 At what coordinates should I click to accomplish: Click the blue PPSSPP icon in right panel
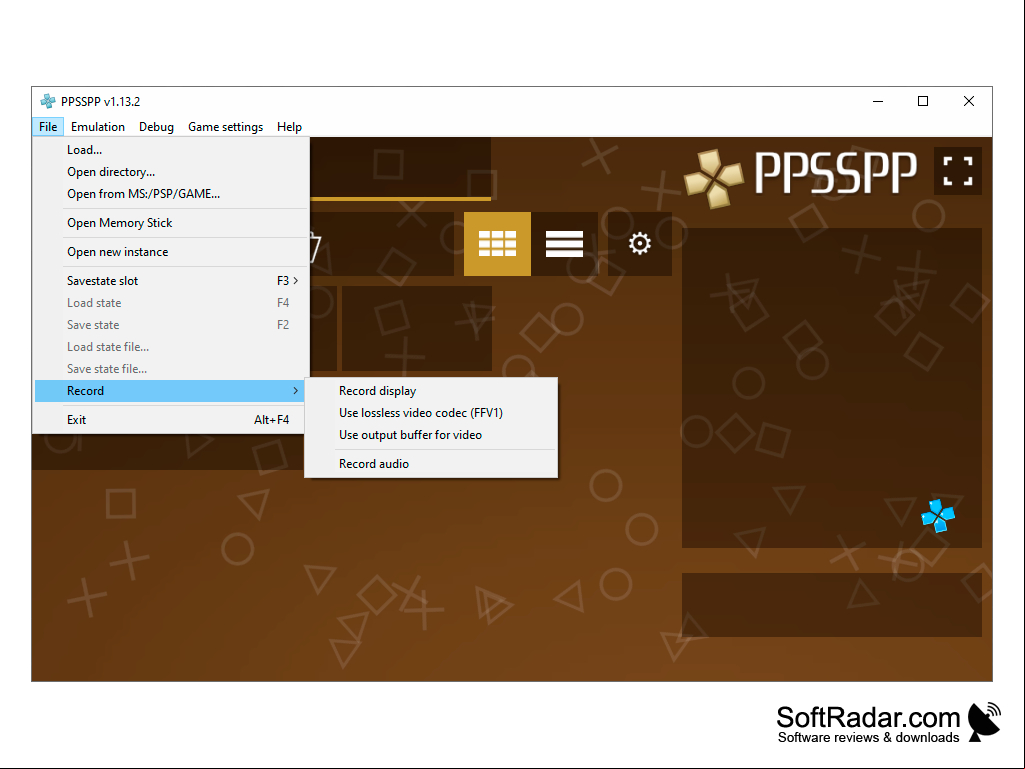point(938,515)
